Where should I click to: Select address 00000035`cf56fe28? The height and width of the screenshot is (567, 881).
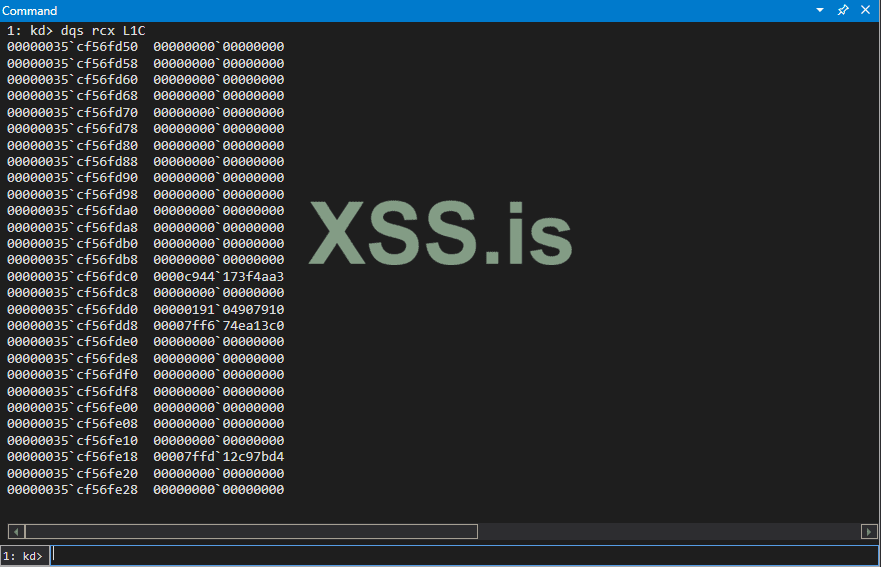coord(72,490)
